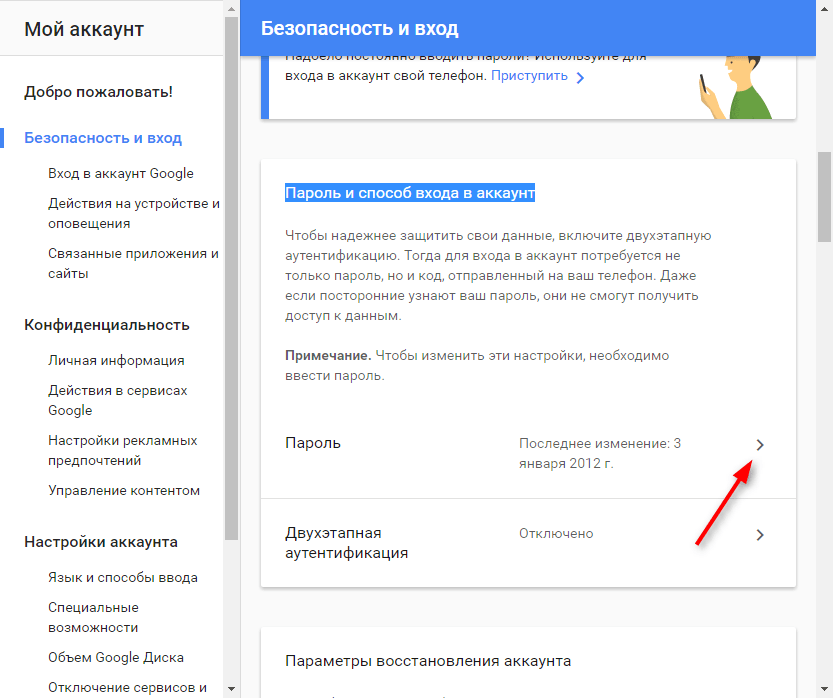Click sidebar scrollbar up arrow
Viewport: 833px width, 698px height.
(231, 8)
